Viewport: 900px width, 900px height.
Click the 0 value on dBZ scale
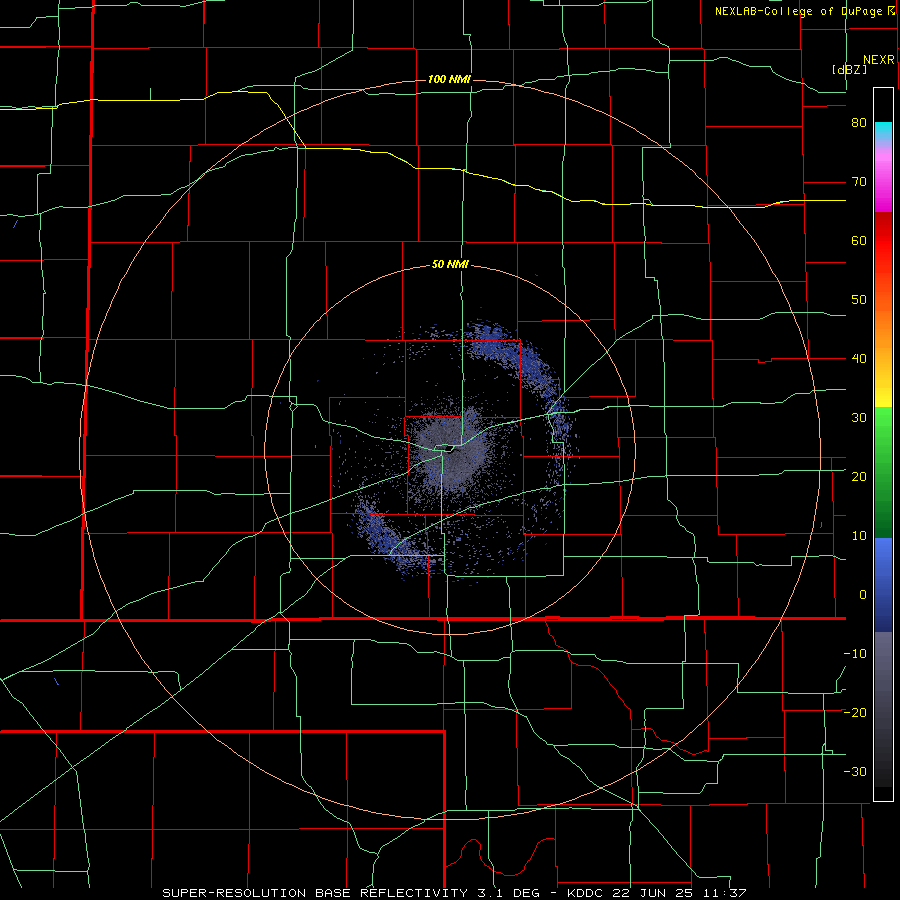click(x=863, y=595)
